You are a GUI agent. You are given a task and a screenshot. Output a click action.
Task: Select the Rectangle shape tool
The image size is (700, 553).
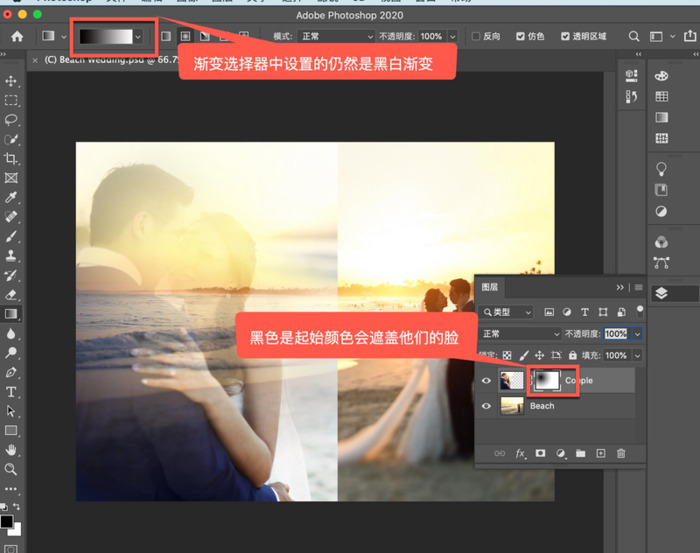coord(11,430)
